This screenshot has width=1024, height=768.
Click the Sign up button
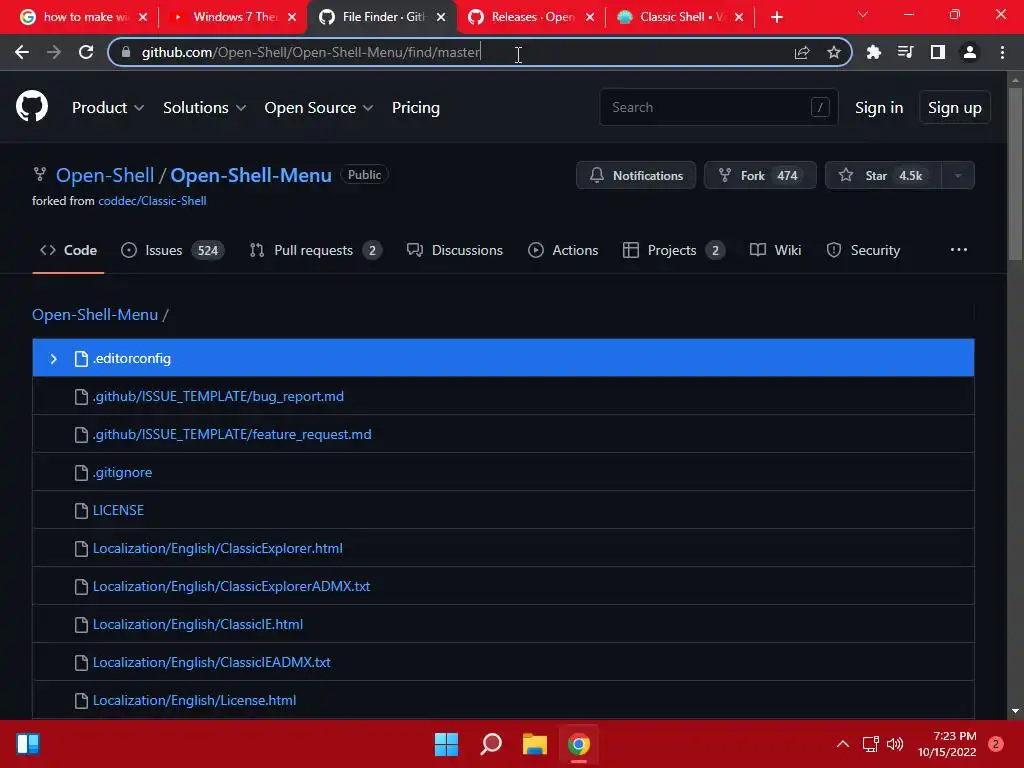pos(955,108)
